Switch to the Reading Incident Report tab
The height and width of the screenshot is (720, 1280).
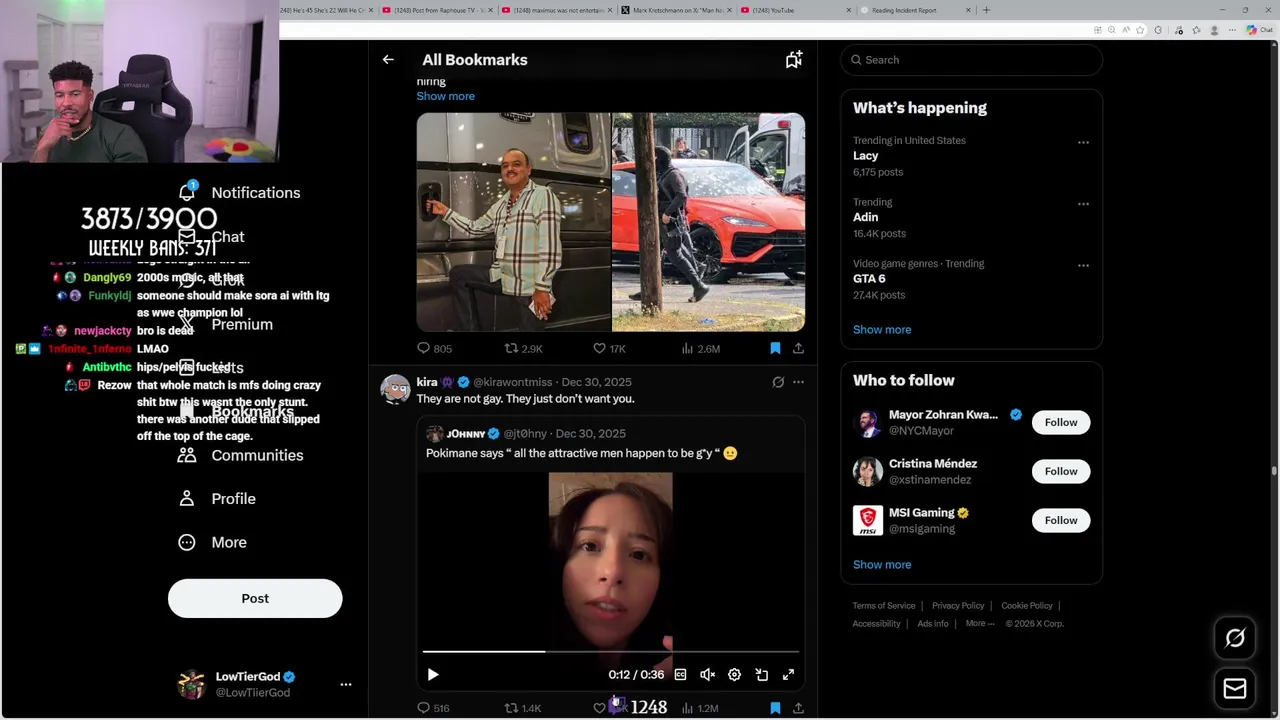pos(915,10)
